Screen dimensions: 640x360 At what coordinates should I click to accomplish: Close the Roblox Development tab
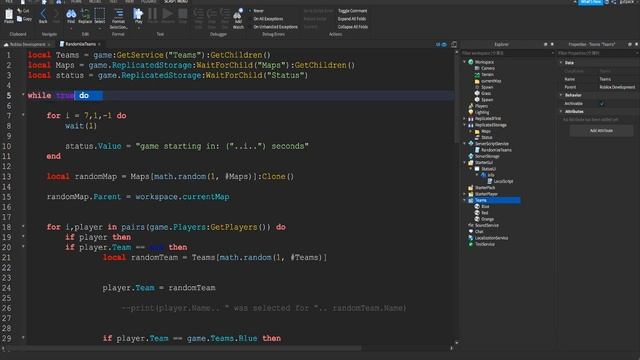tap(49, 44)
